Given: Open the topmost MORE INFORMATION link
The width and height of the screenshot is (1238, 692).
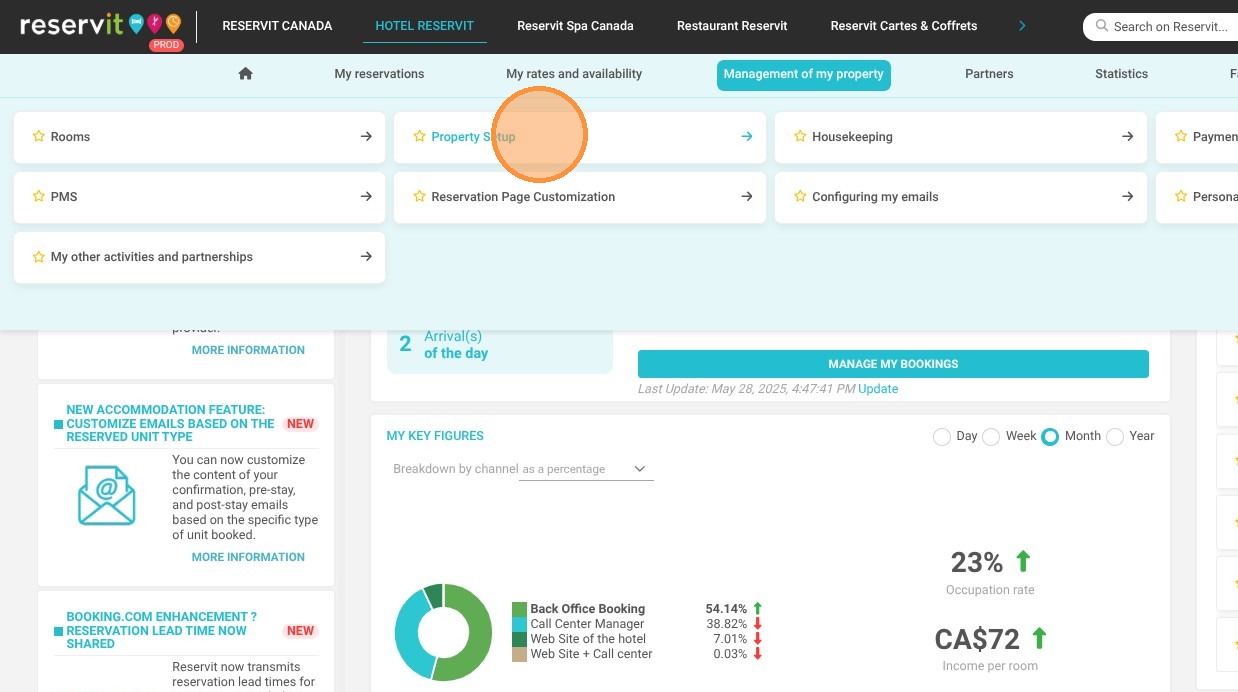Looking at the screenshot, I should [x=248, y=350].
